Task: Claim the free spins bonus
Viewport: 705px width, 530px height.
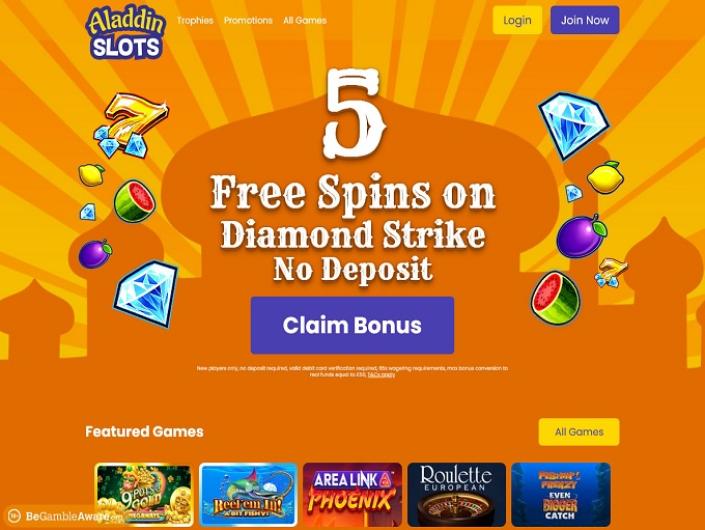Action: pos(352,325)
